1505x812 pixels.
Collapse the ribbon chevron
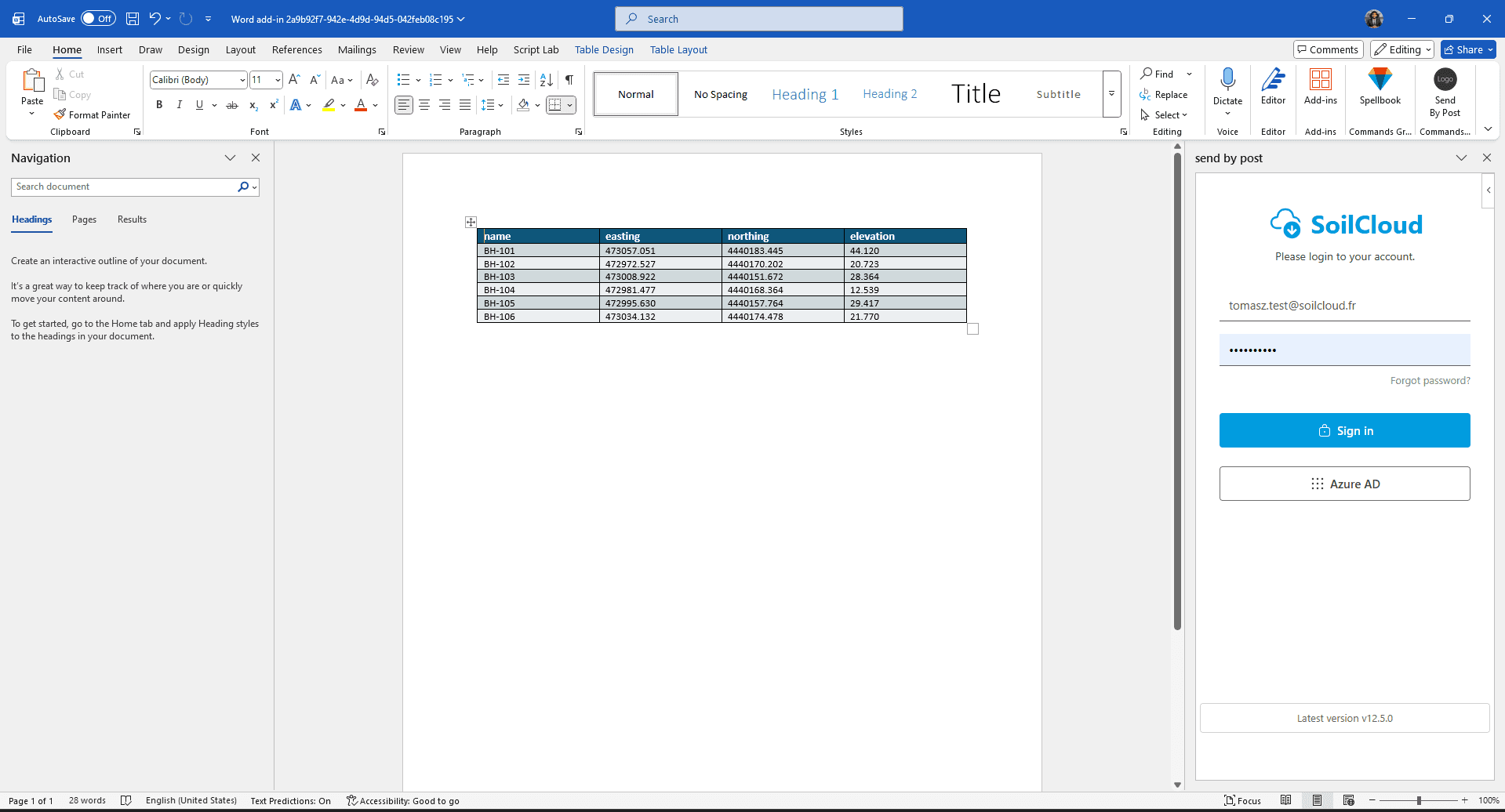click(x=1488, y=129)
